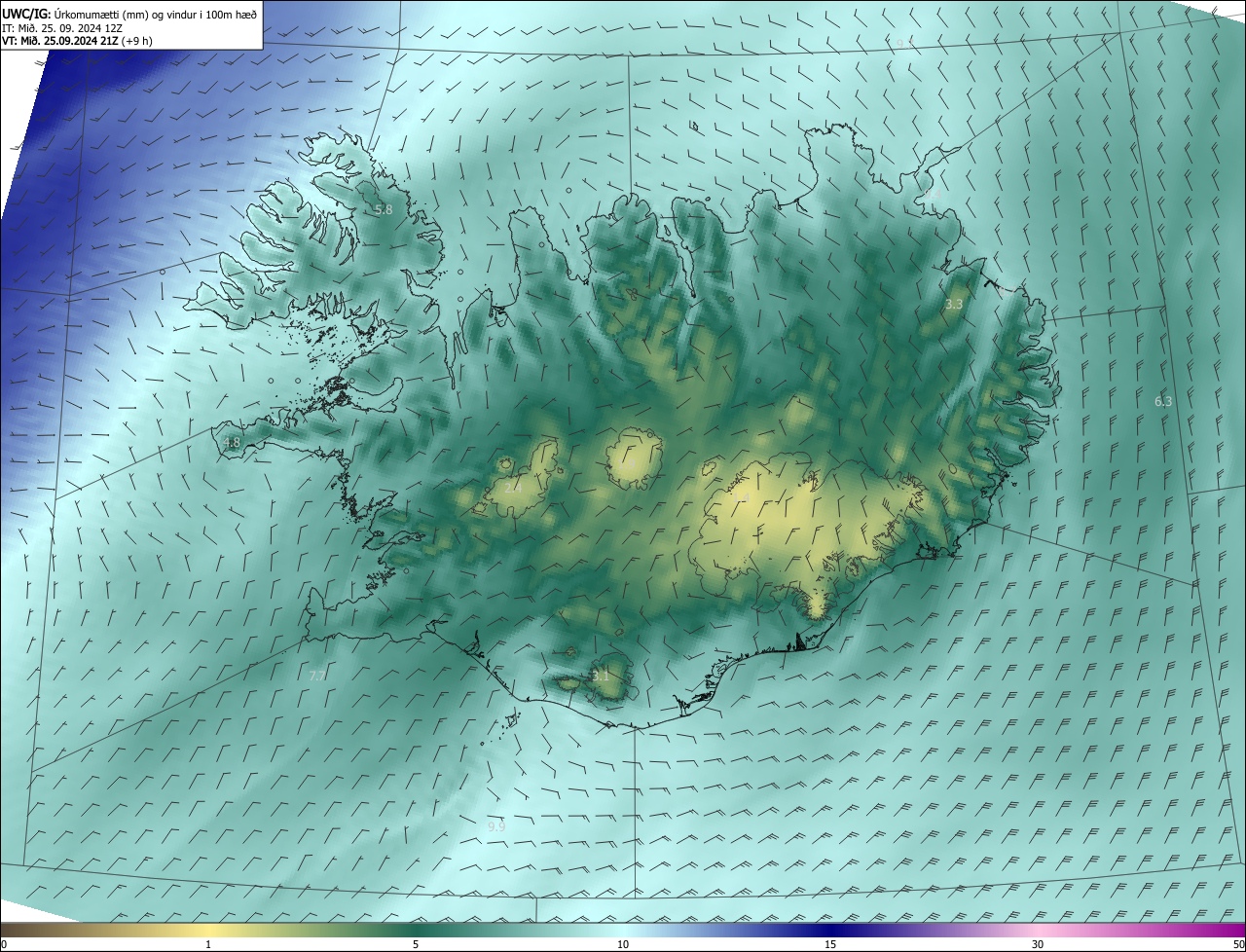1246x952 pixels.
Task: Click the 7.7 value label offshore southwest
Action: 317,676
